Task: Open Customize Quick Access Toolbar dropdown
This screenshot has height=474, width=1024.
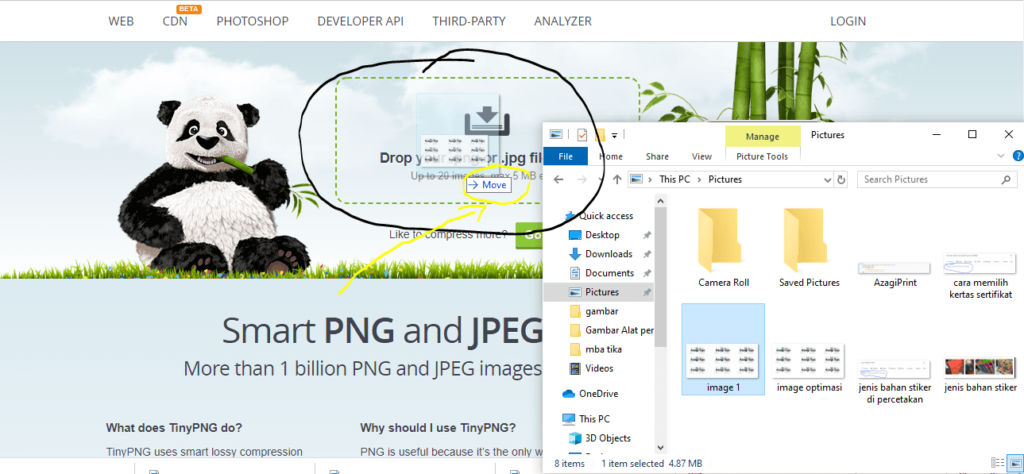Action: (x=614, y=135)
